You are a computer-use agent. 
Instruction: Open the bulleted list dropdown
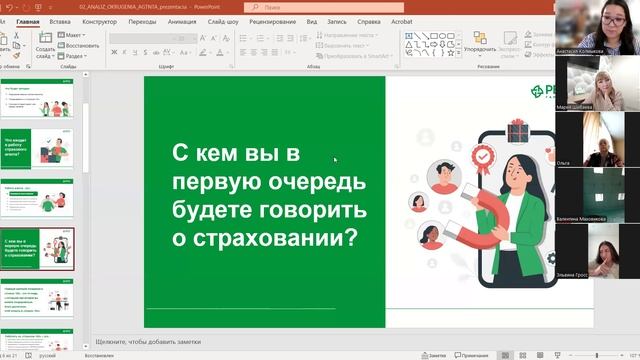[x=245, y=38]
